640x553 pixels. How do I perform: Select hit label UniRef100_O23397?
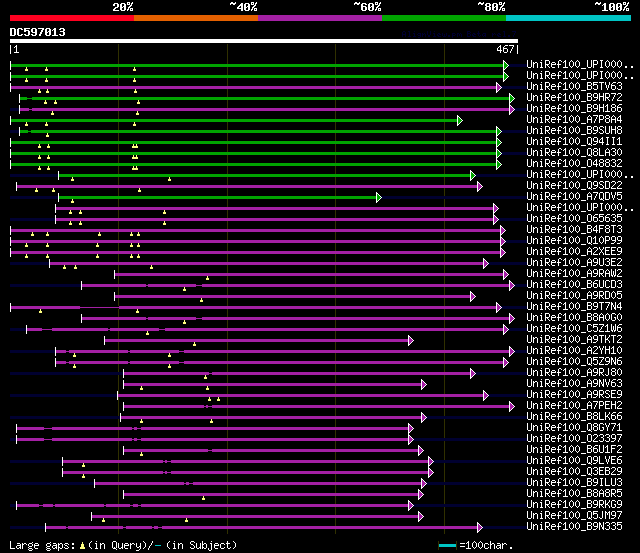(x=574, y=439)
